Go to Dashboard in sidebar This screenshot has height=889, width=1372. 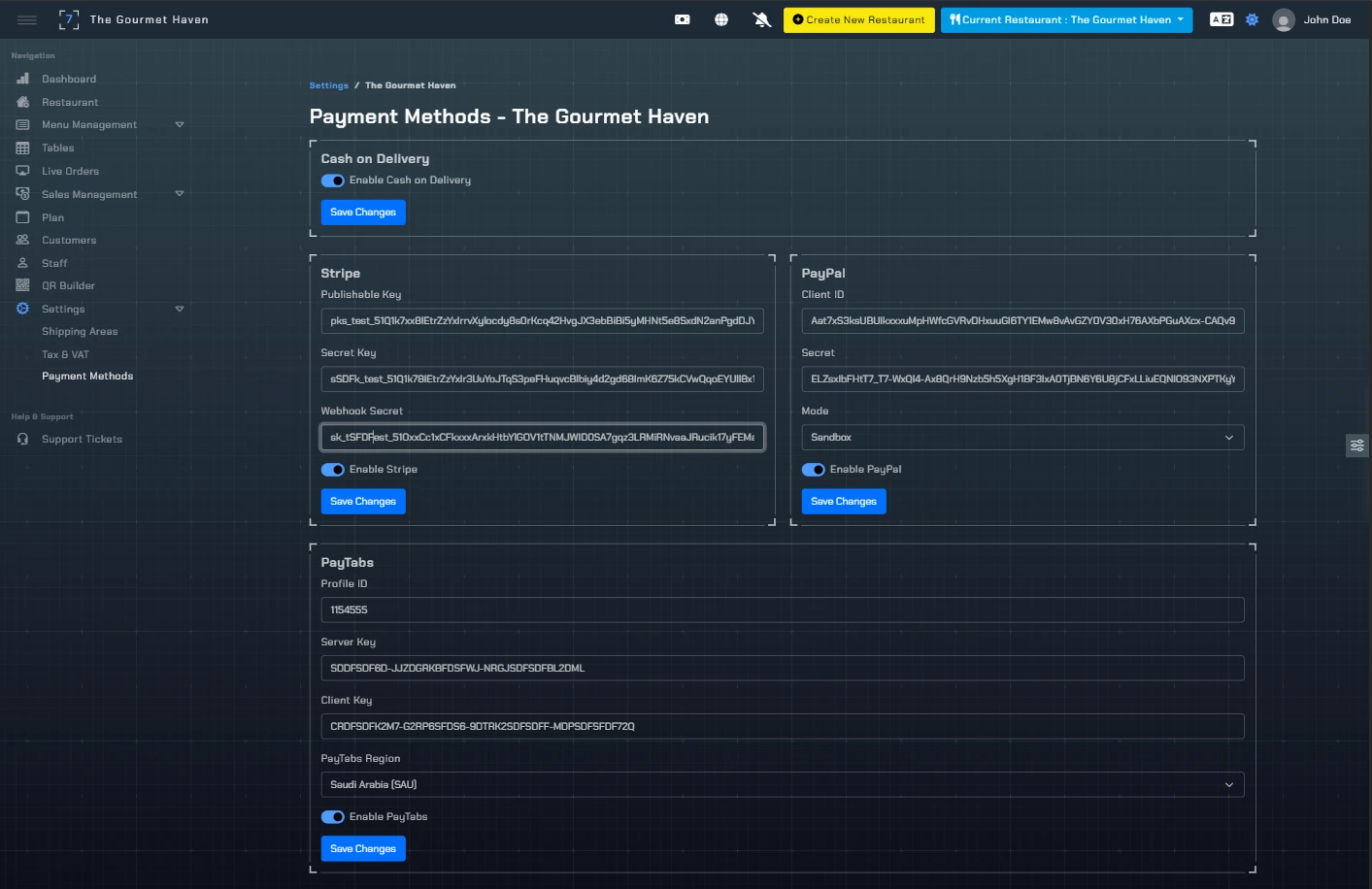pyautogui.click(x=69, y=79)
